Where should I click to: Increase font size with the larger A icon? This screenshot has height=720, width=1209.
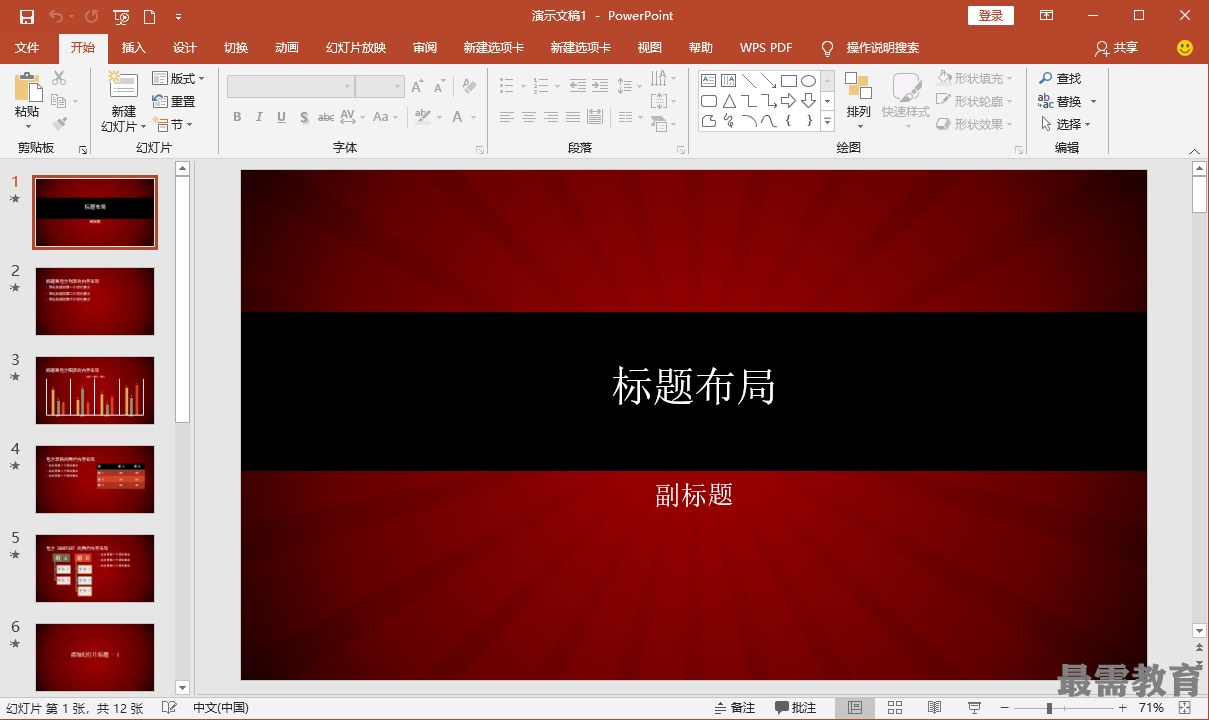[418, 87]
